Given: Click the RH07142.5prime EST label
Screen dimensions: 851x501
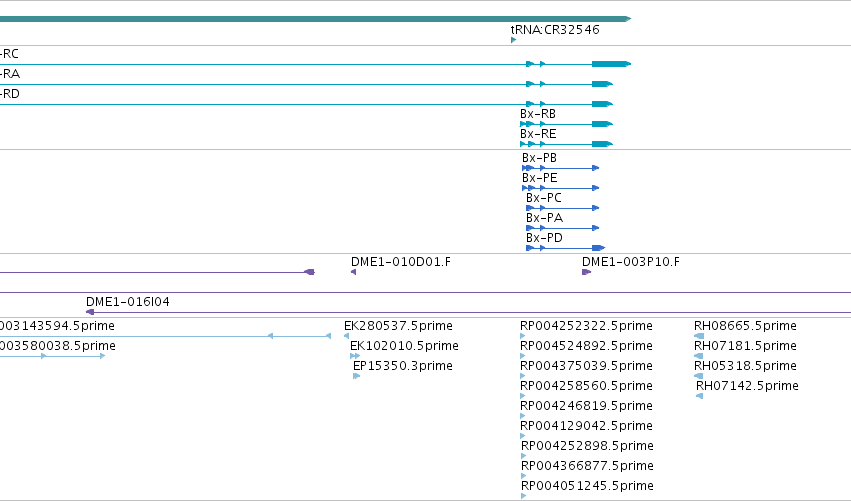Looking at the screenshot, I should pos(747,386).
